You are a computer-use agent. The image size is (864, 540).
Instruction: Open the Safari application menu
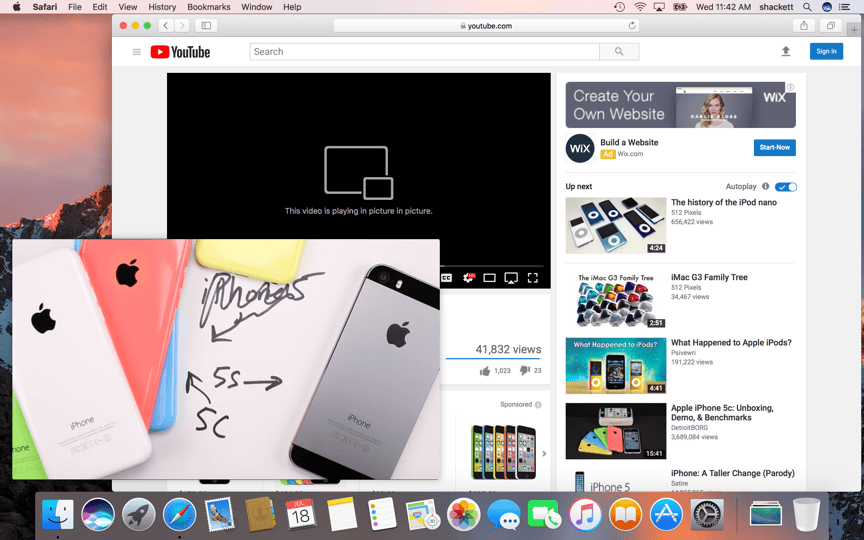45,7
